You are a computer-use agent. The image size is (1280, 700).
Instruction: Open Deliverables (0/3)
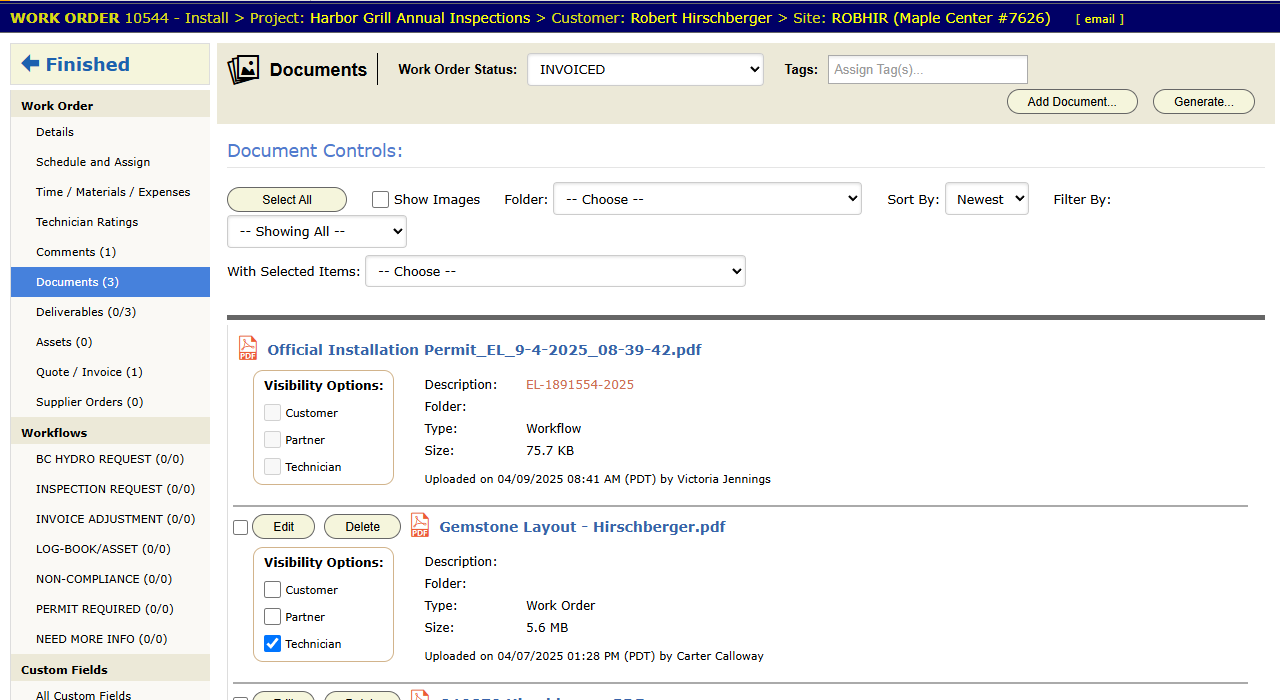tap(110, 312)
